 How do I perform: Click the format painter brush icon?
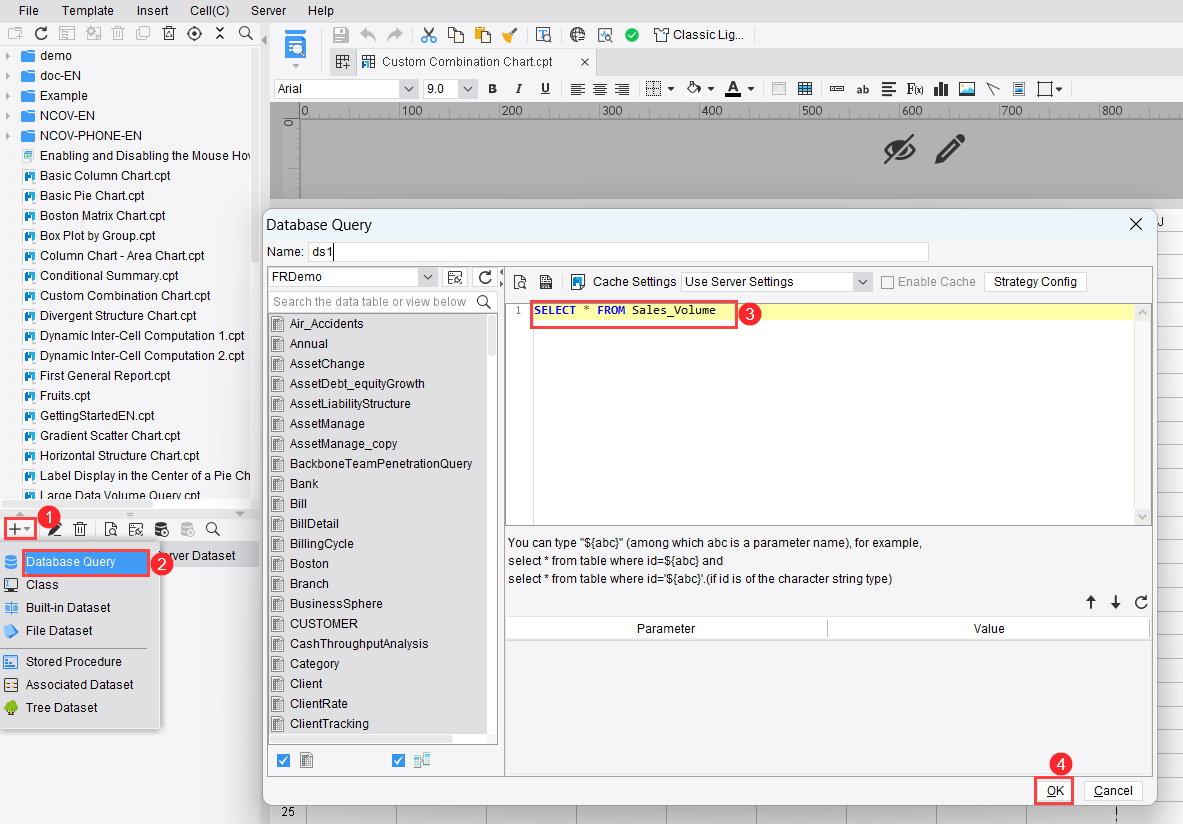click(509, 35)
